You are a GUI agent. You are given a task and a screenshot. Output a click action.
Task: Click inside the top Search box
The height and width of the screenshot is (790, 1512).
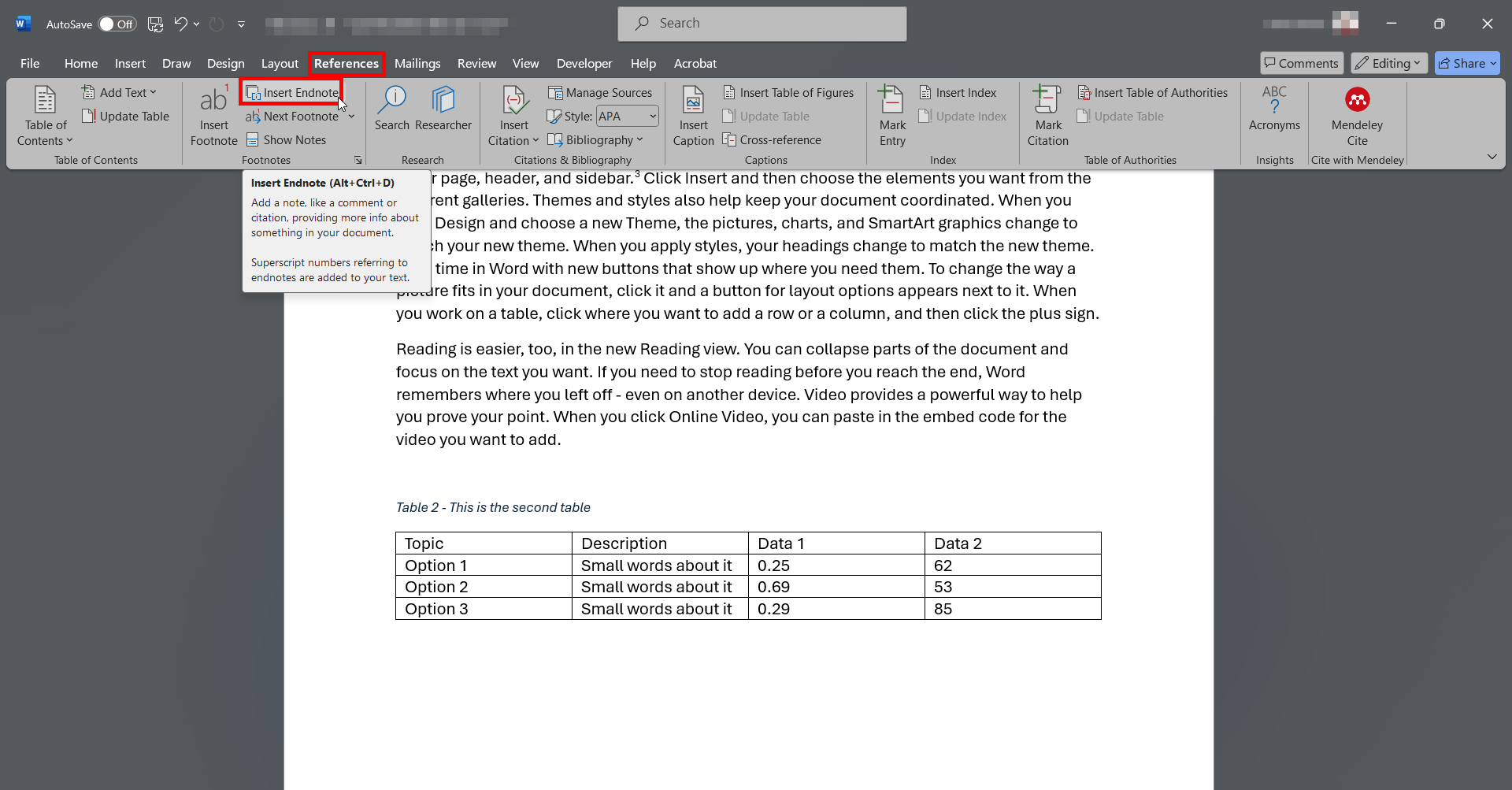[761, 24]
